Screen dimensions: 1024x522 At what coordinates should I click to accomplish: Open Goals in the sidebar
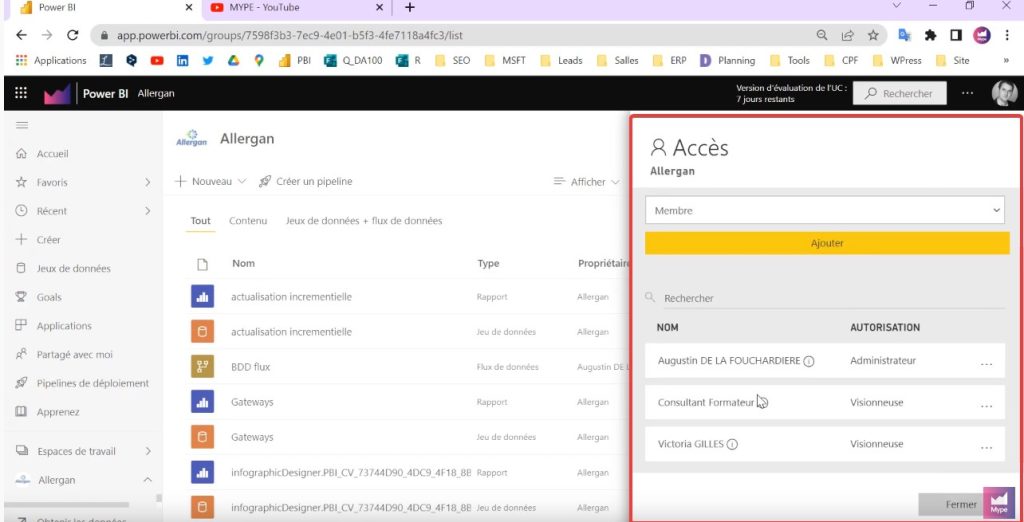pos(48,297)
